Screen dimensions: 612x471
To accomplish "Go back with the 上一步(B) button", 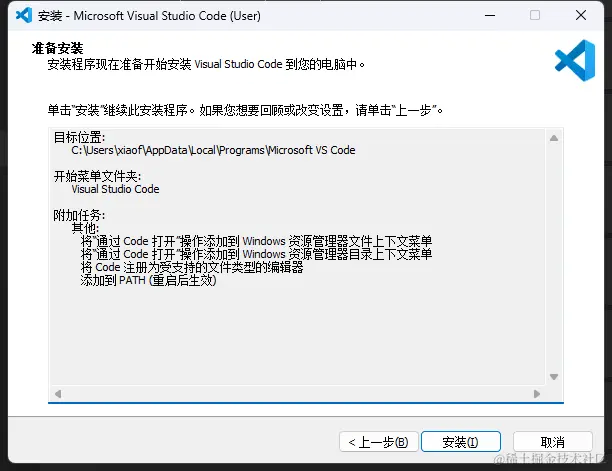I will pos(379,442).
